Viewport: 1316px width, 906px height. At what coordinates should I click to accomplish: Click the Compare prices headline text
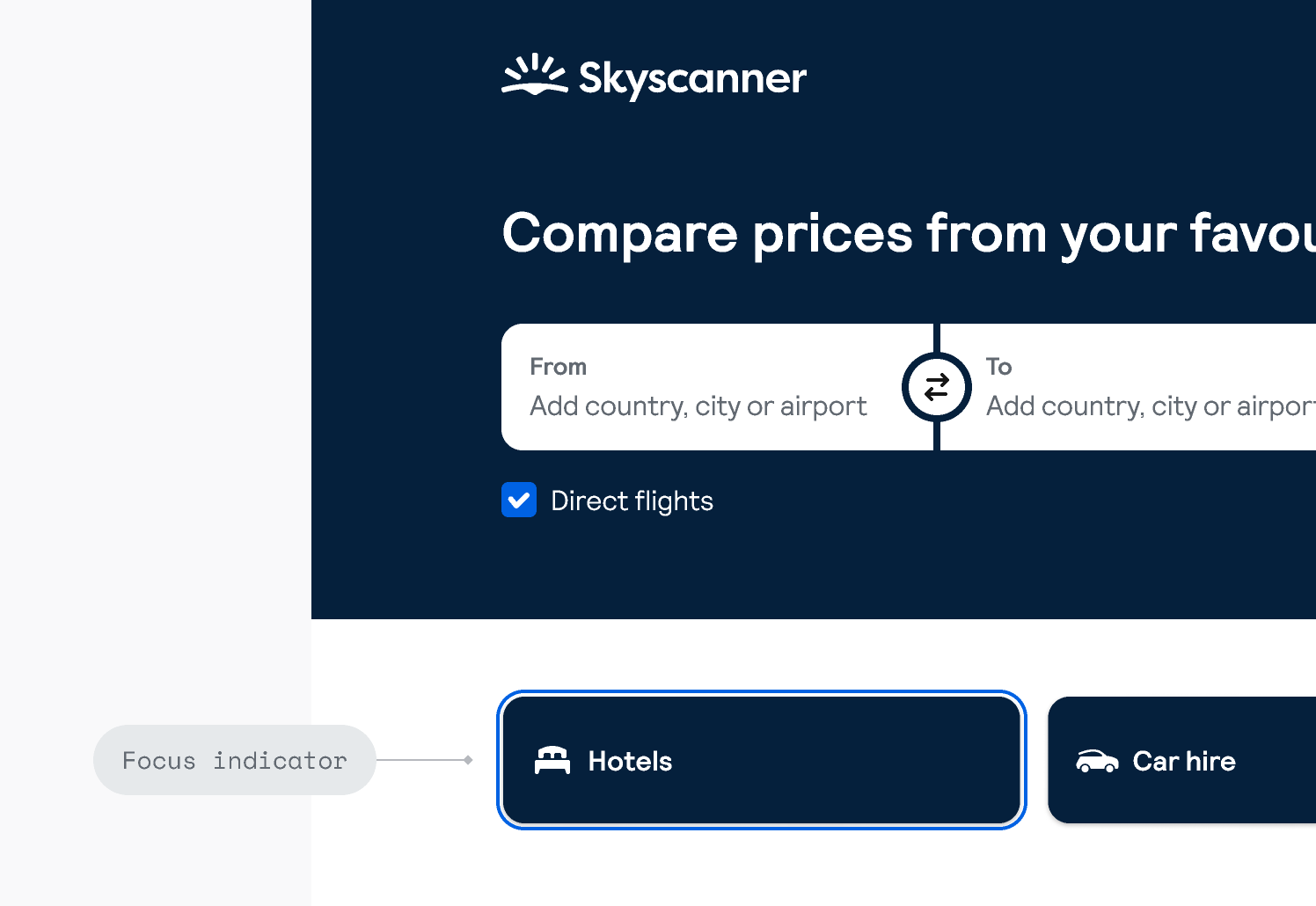click(909, 234)
